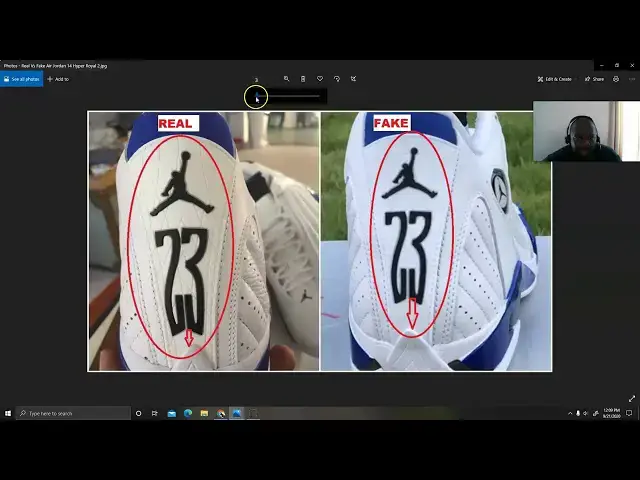
Task: Open the Edit & Create menu
Action: click(555, 79)
